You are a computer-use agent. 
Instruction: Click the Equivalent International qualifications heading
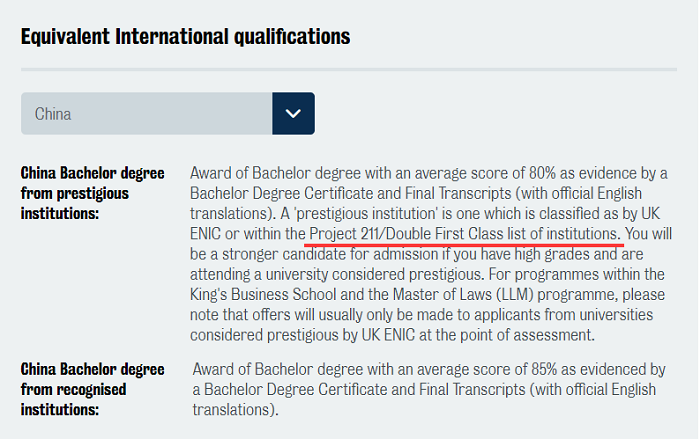[x=185, y=37]
